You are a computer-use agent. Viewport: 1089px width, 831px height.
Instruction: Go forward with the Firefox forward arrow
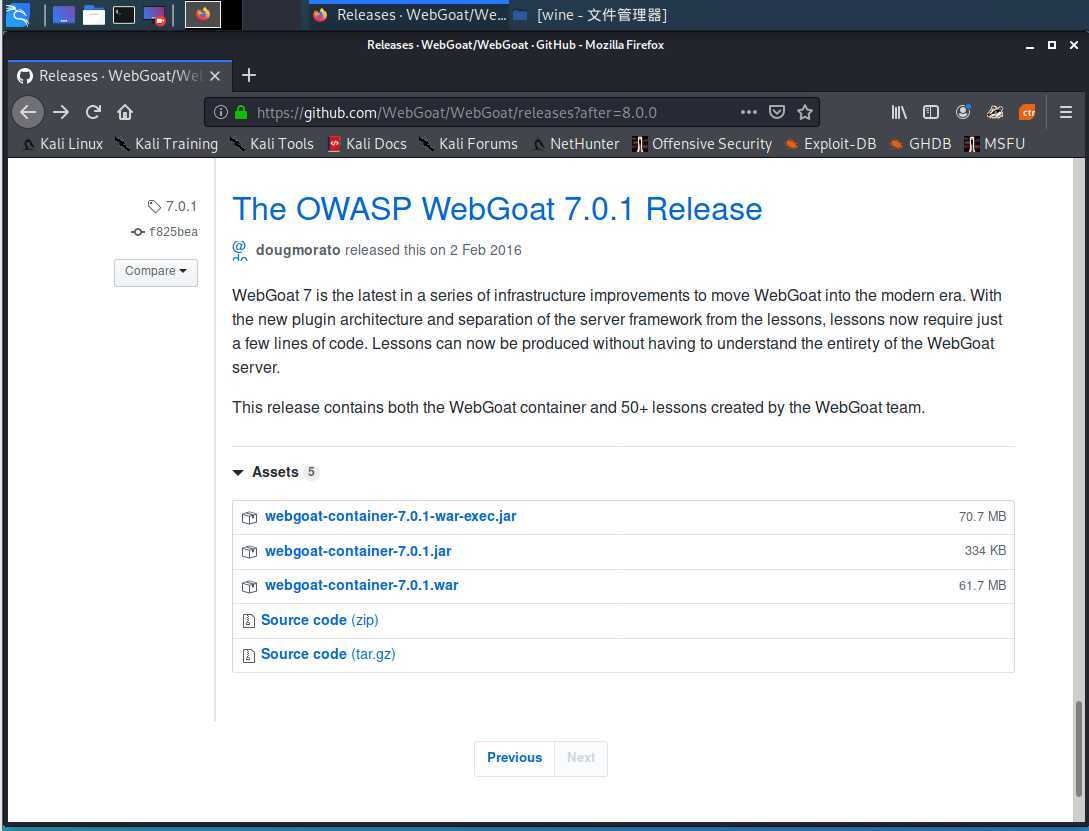61,112
